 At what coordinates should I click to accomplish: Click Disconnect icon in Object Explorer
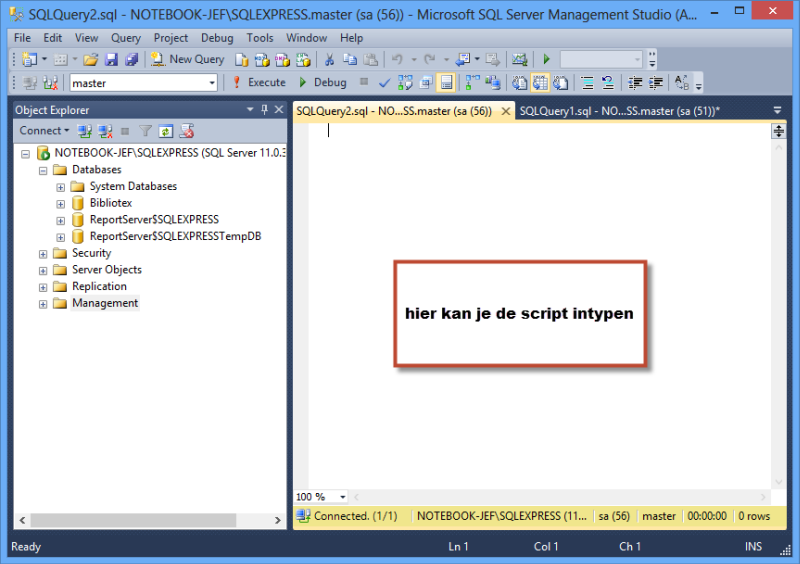pyautogui.click(x=105, y=132)
